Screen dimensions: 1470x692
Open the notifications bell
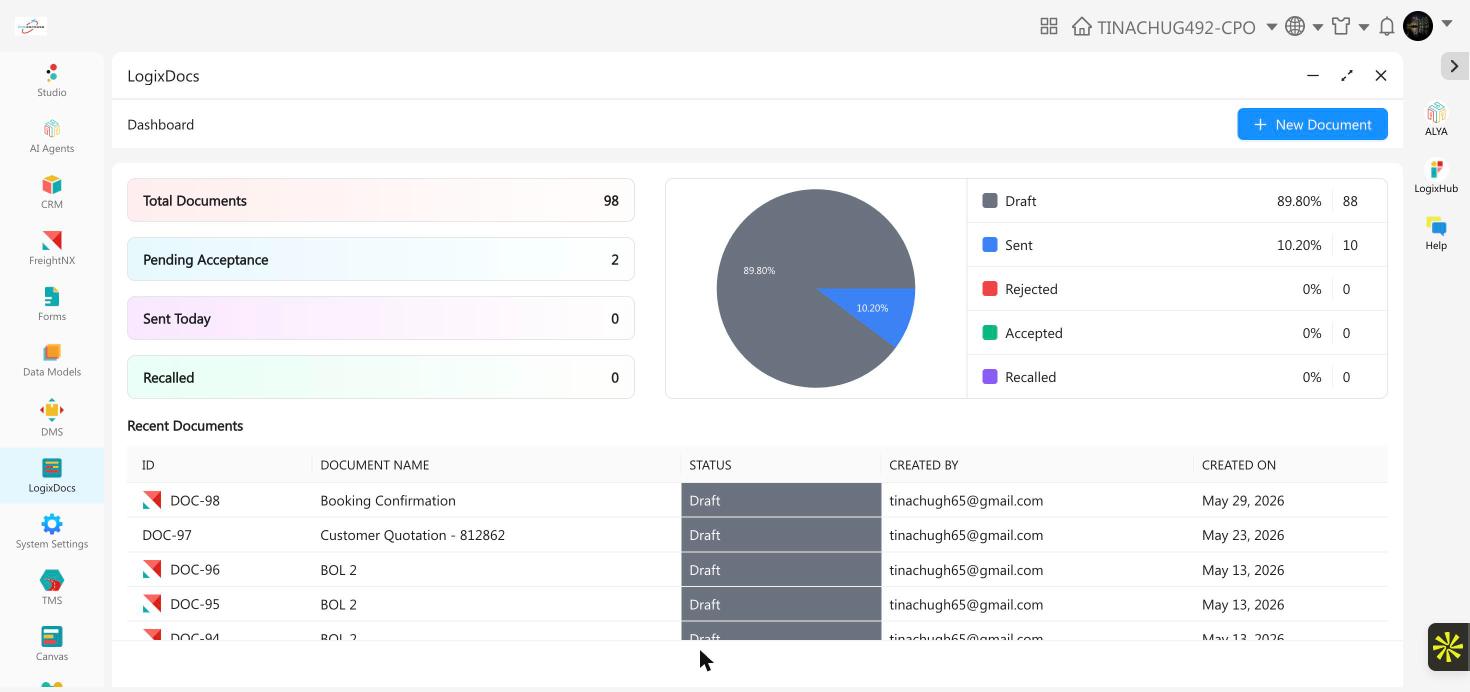[x=1387, y=26]
